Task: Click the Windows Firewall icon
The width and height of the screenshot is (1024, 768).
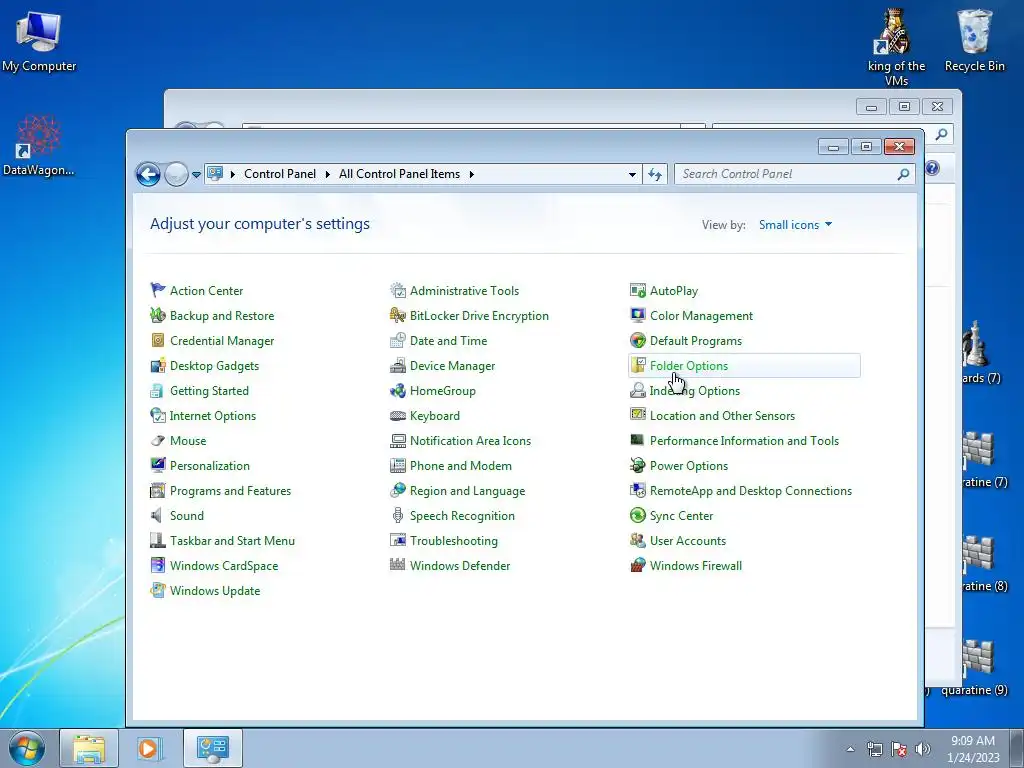Action: tap(638, 565)
